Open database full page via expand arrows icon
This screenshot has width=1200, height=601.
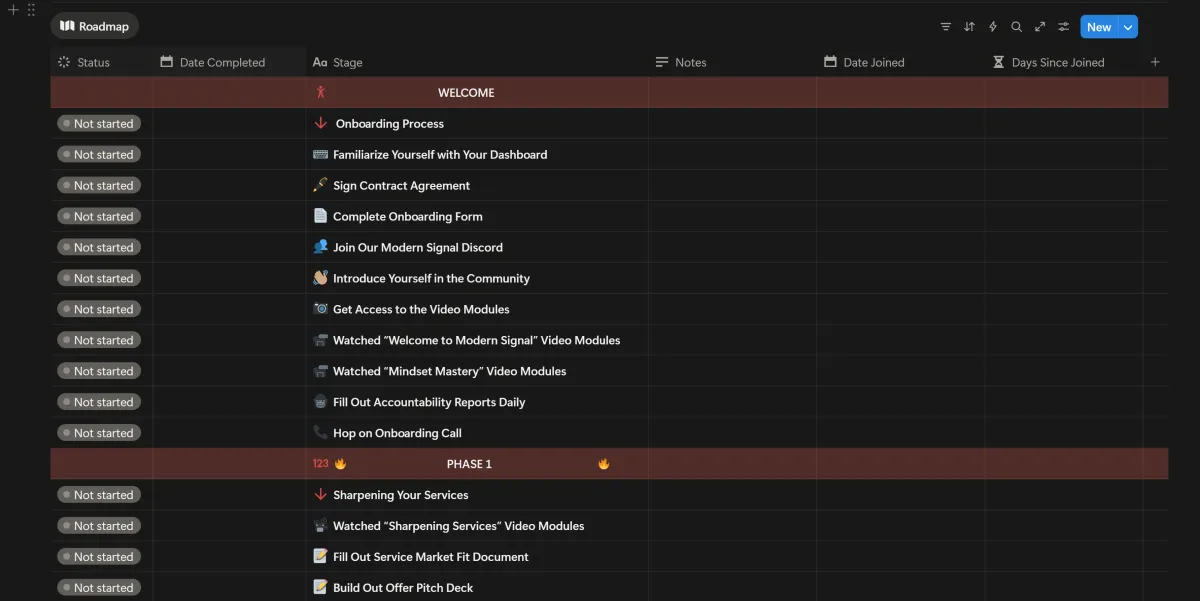click(x=1040, y=27)
